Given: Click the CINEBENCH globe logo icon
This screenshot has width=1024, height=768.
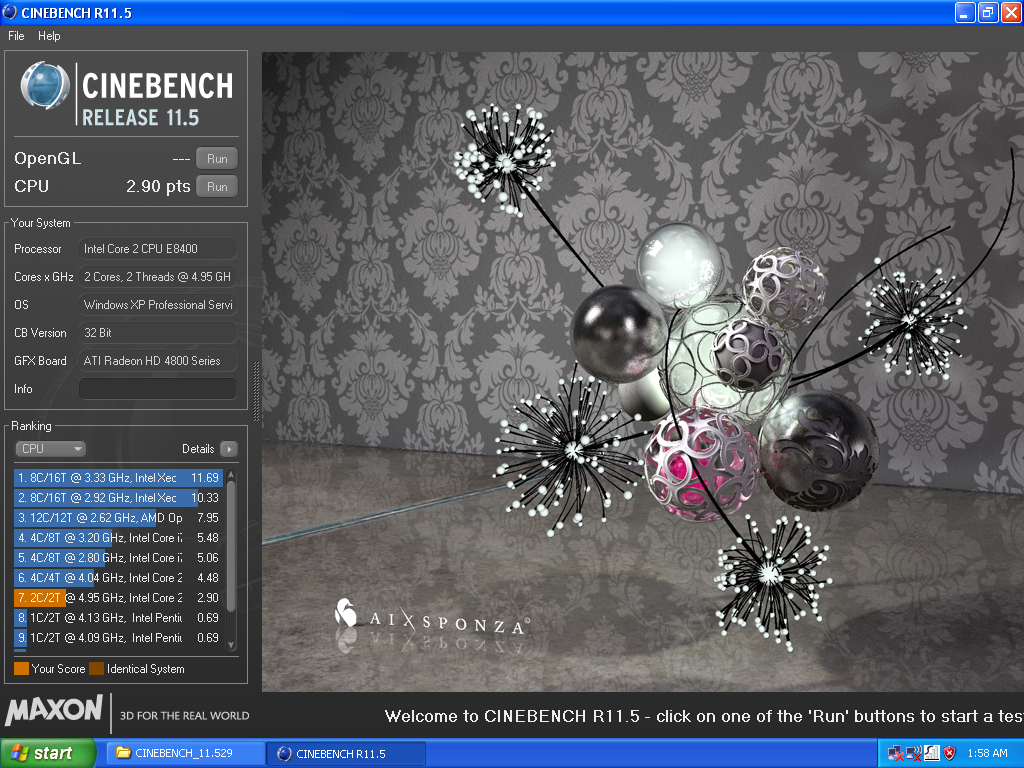Looking at the screenshot, I should pos(45,86).
